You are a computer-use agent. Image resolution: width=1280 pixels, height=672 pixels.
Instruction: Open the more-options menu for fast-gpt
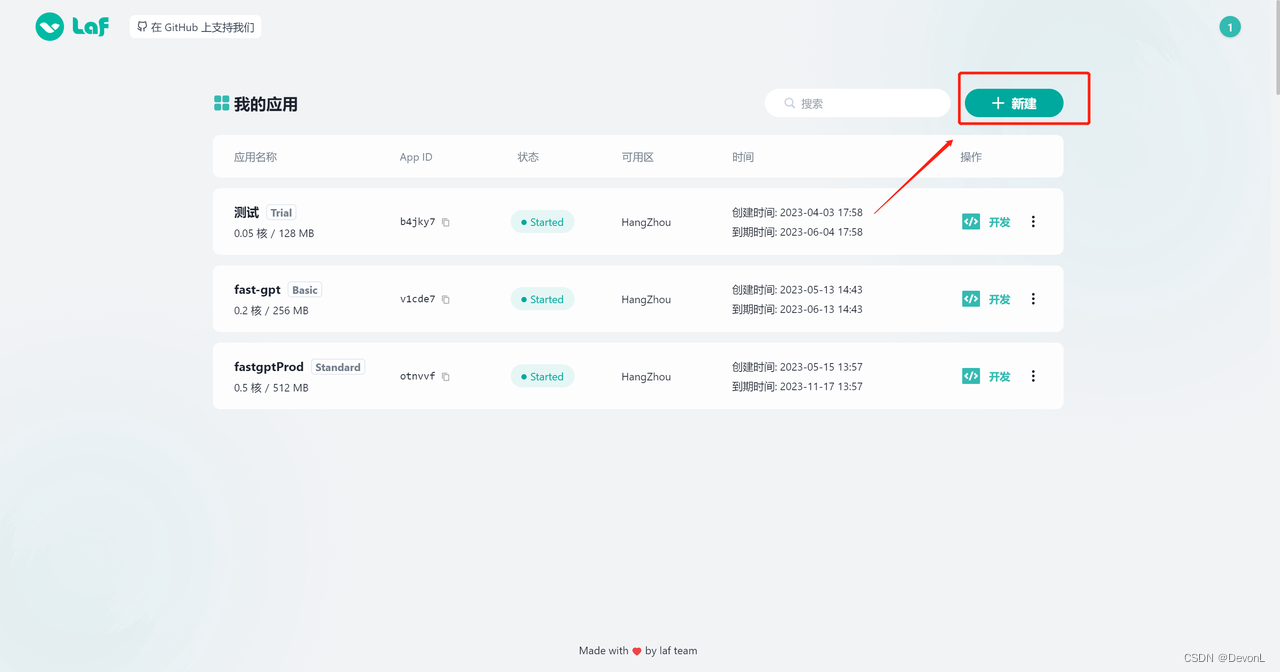point(1033,299)
